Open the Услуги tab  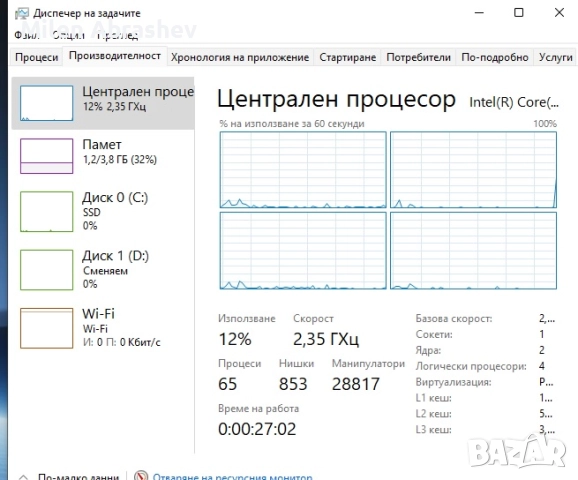[x=555, y=58]
